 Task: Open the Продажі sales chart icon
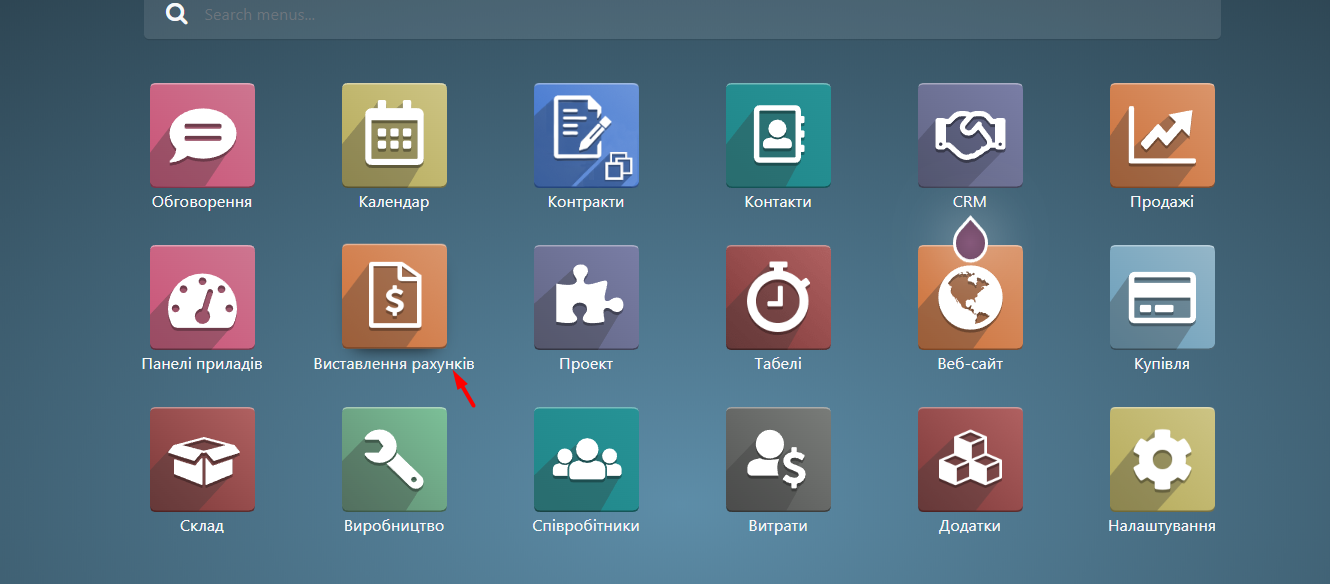point(1162,135)
